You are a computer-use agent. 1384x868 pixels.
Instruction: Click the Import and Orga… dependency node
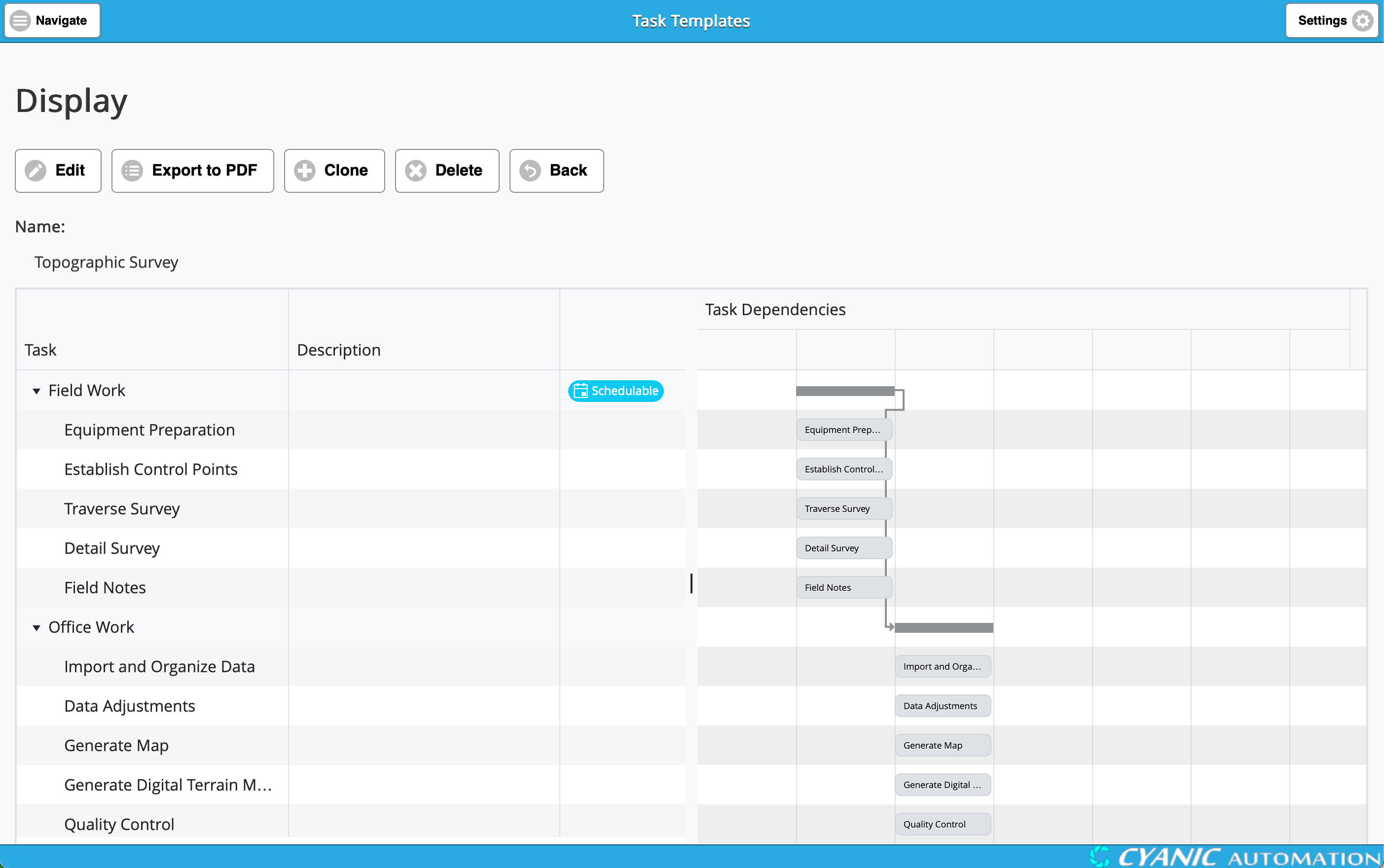click(943, 666)
